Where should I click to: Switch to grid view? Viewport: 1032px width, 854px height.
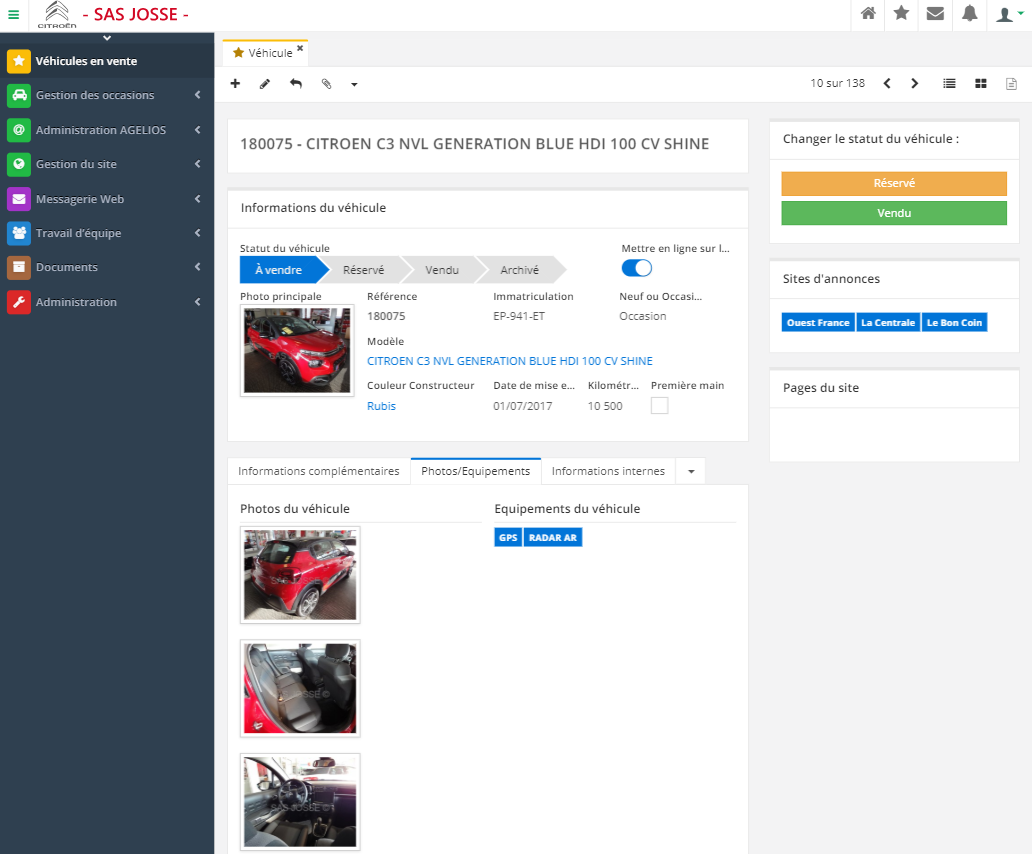tap(981, 84)
